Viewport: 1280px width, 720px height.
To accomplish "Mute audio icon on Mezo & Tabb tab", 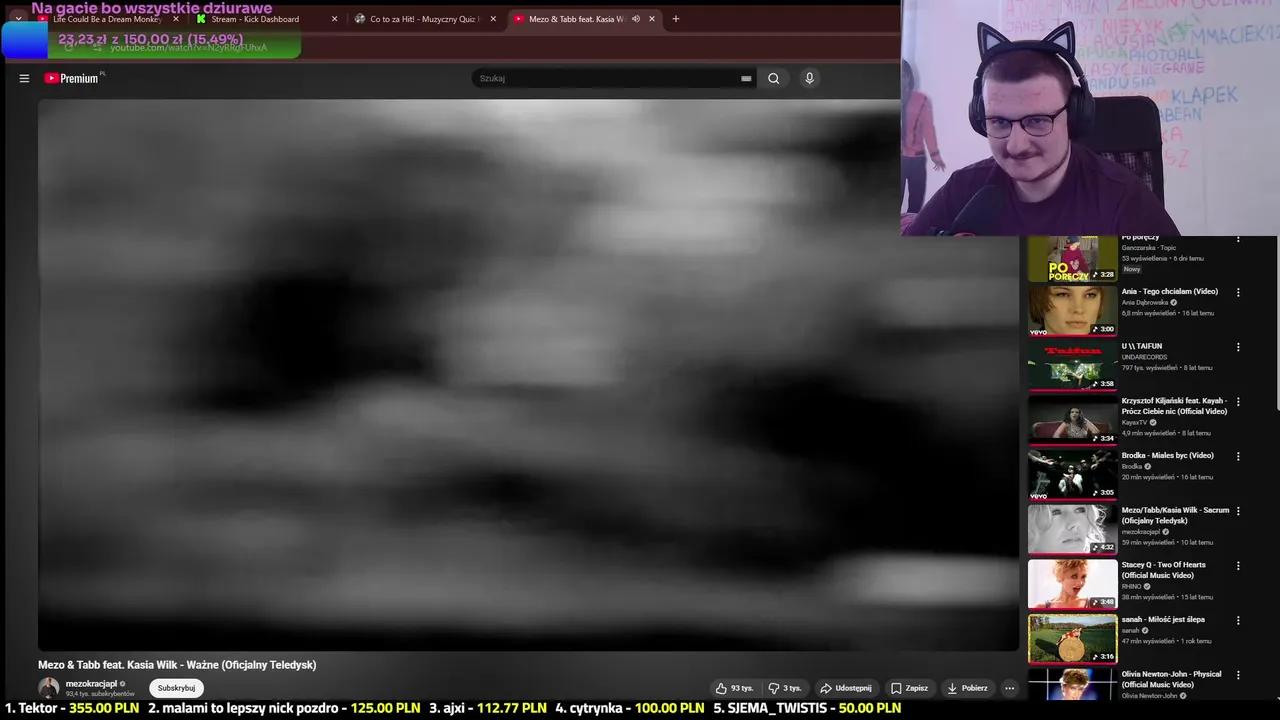I will [635, 19].
